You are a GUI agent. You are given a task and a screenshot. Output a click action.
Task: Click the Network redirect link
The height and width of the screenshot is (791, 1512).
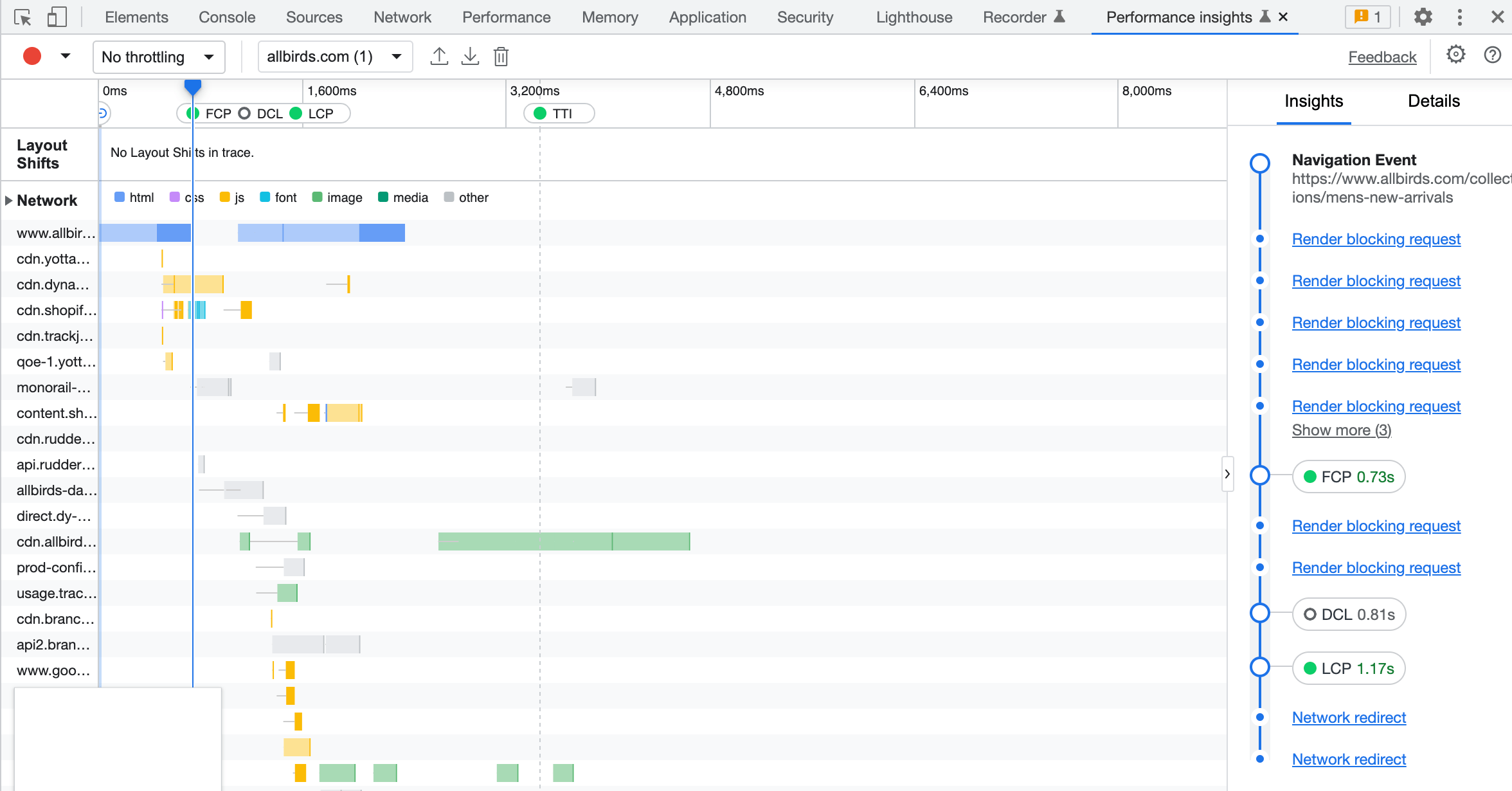[x=1350, y=717]
